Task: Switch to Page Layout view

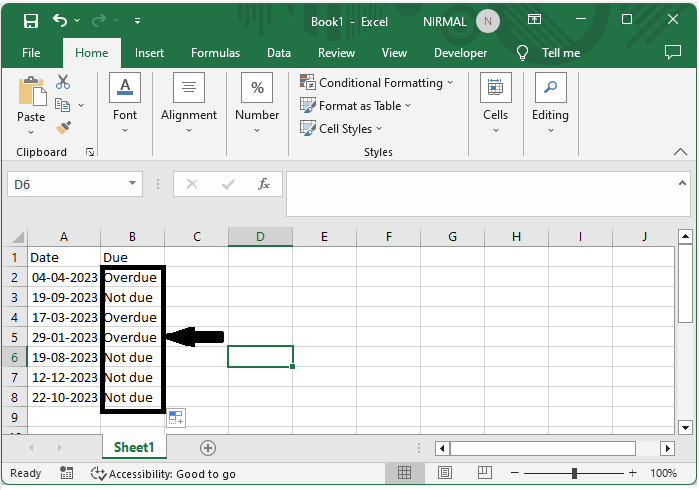Action: click(441, 473)
